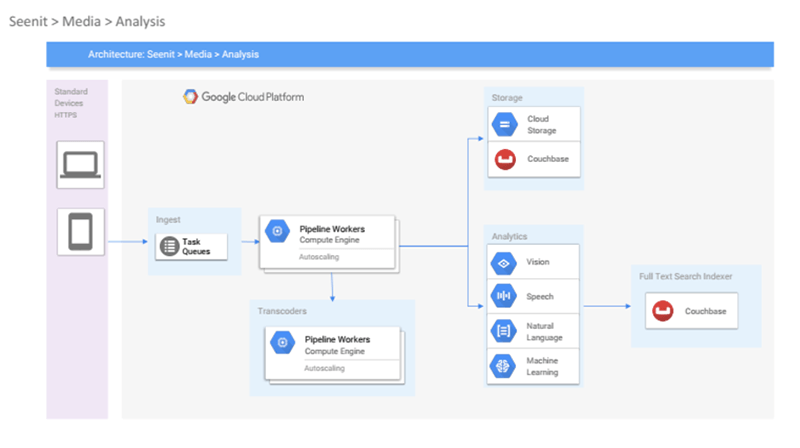The height and width of the screenshot is (448, 800).
Task: Click the Cloud Storage hexagon icon
Action: [x=505, y=125]
